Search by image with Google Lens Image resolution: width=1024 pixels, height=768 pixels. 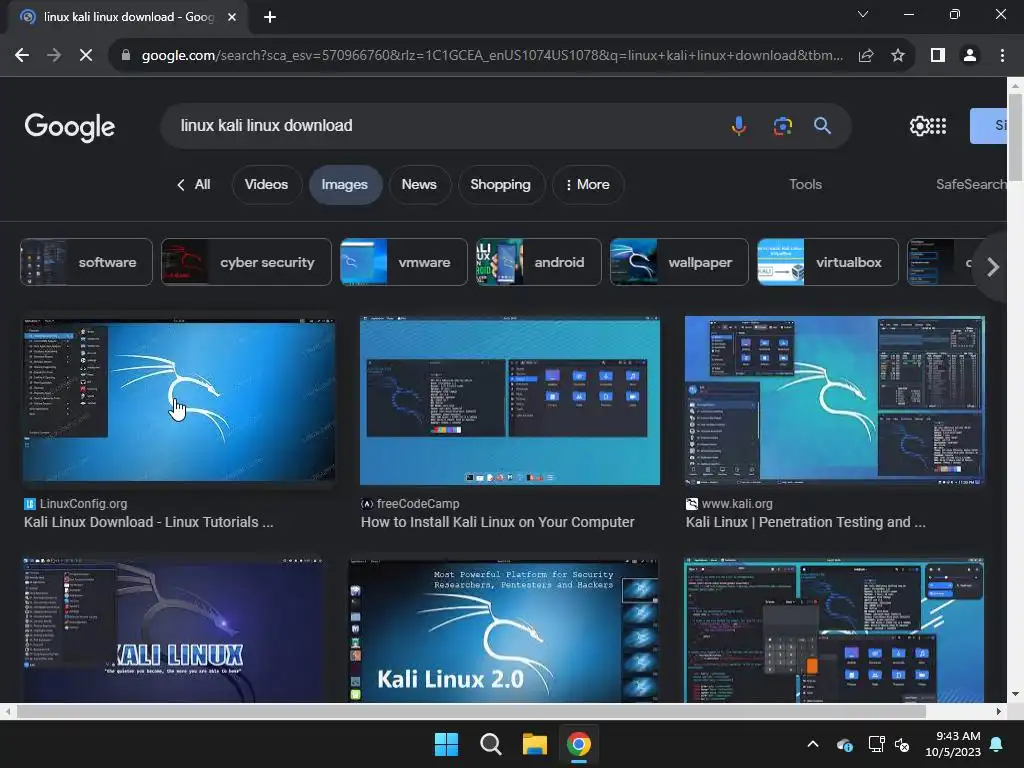[782, 125]
